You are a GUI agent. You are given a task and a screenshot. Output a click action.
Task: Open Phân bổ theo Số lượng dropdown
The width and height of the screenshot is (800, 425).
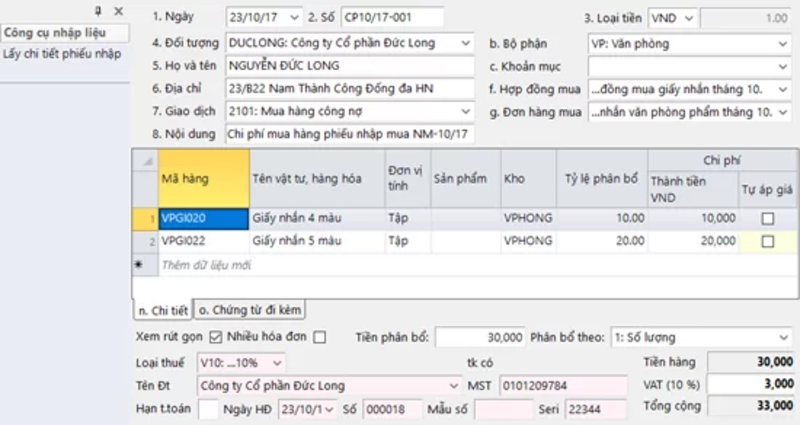click(x=783, y=338)
